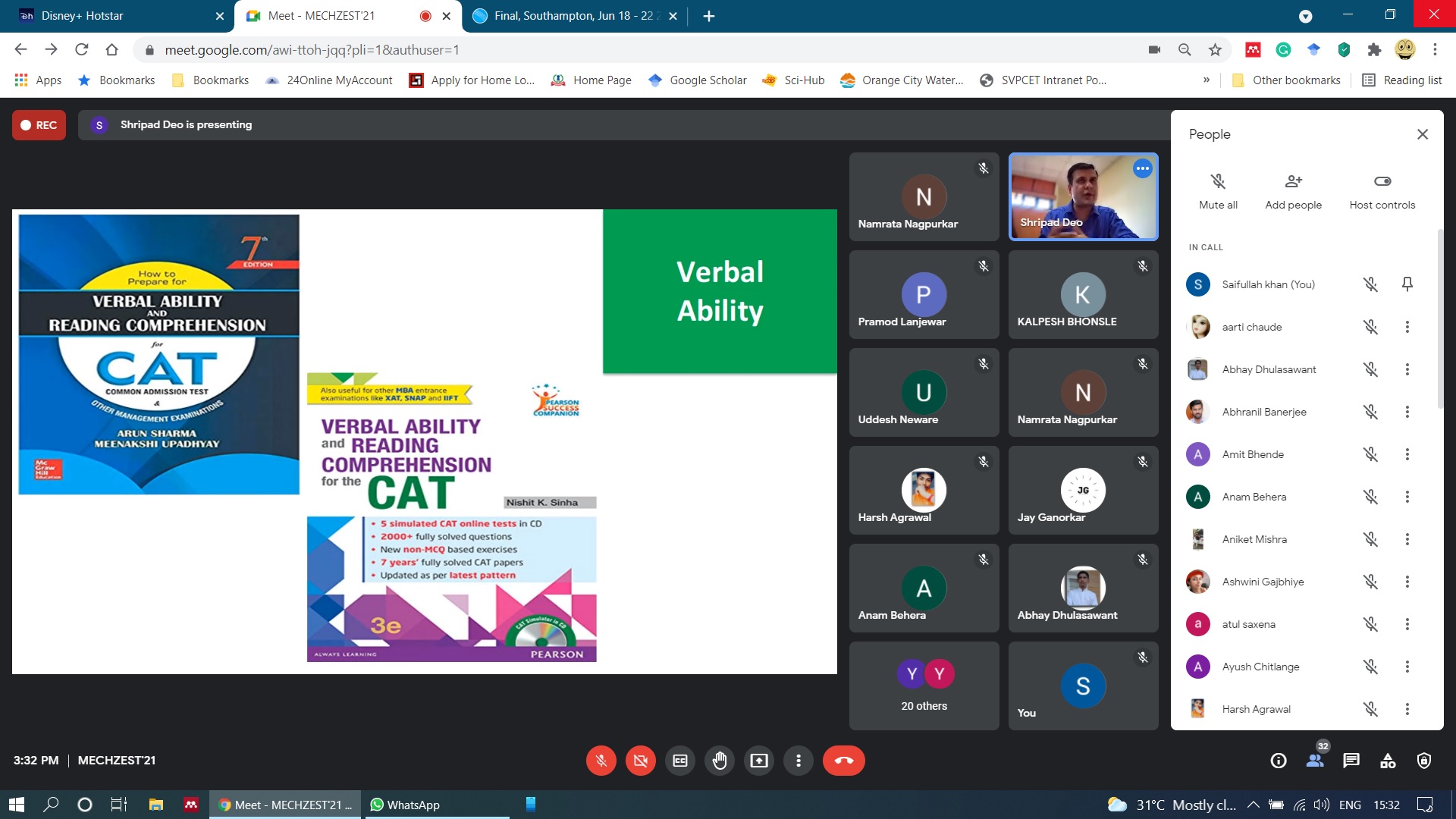
Task: Open Apps bookmark shortcut
Action: 38,80
